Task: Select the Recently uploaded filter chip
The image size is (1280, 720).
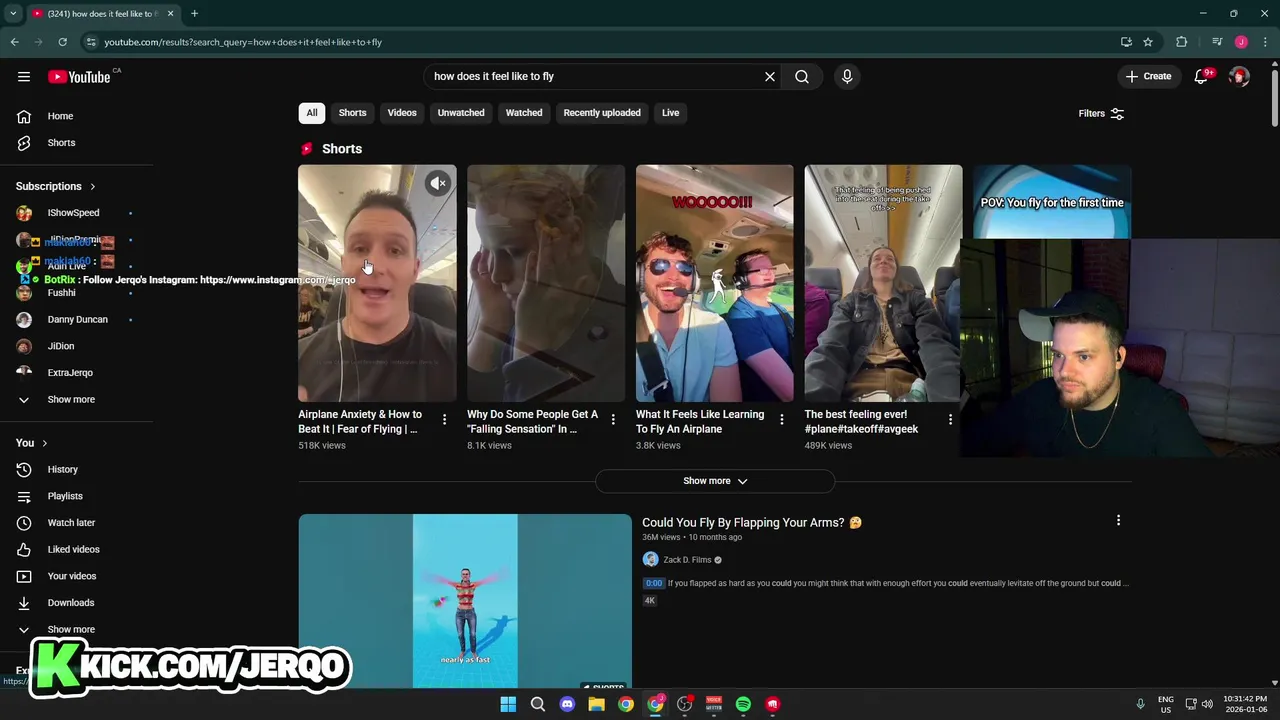Action: [602, 113]
